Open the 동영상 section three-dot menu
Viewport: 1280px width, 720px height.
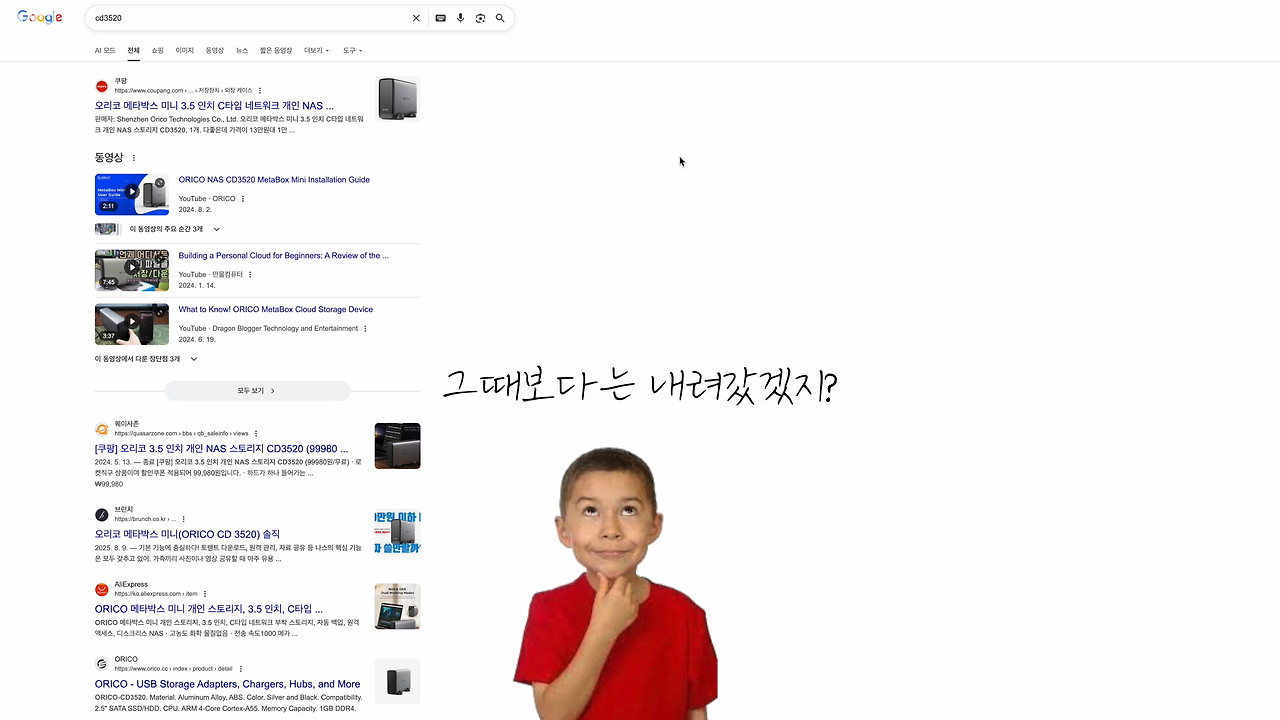(133, 157)
